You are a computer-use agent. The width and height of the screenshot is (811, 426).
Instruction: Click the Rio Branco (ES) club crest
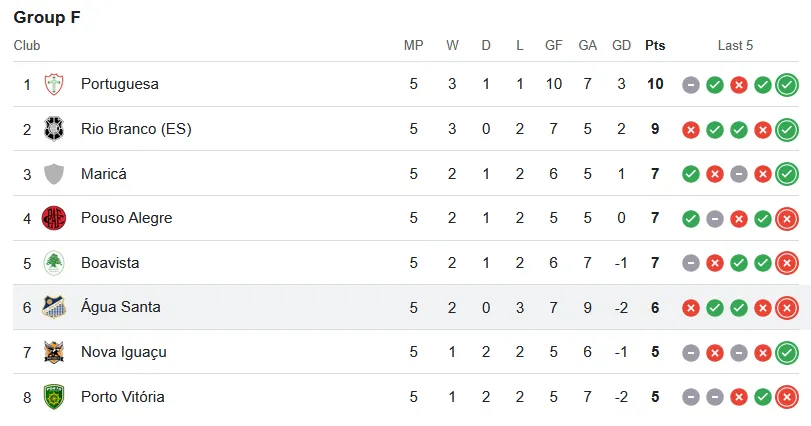point(54,129)
